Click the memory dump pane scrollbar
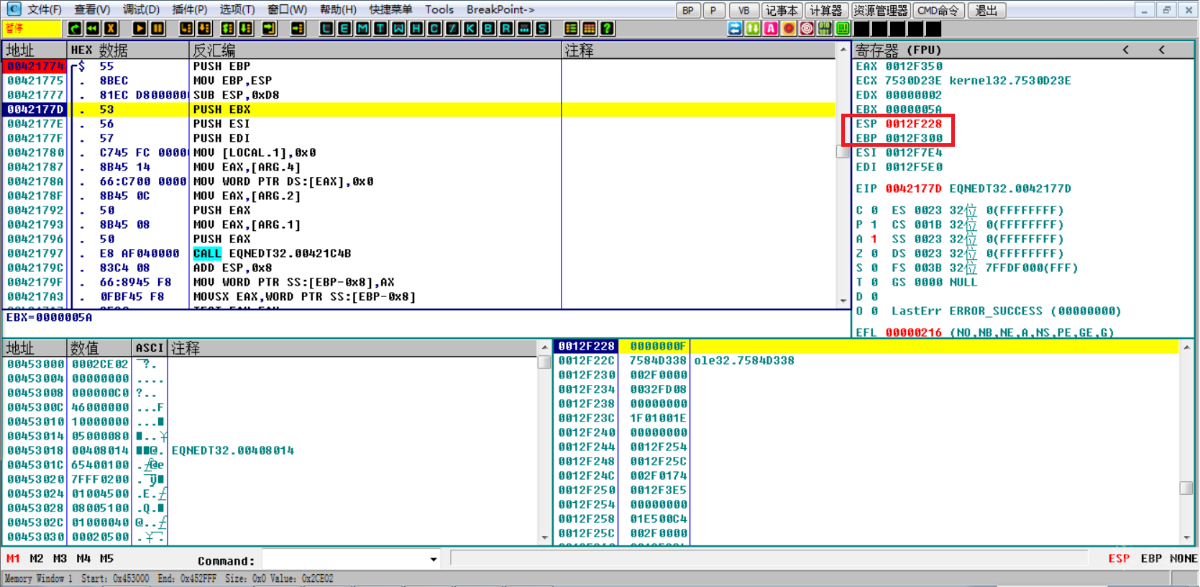 tap(544, 443)
